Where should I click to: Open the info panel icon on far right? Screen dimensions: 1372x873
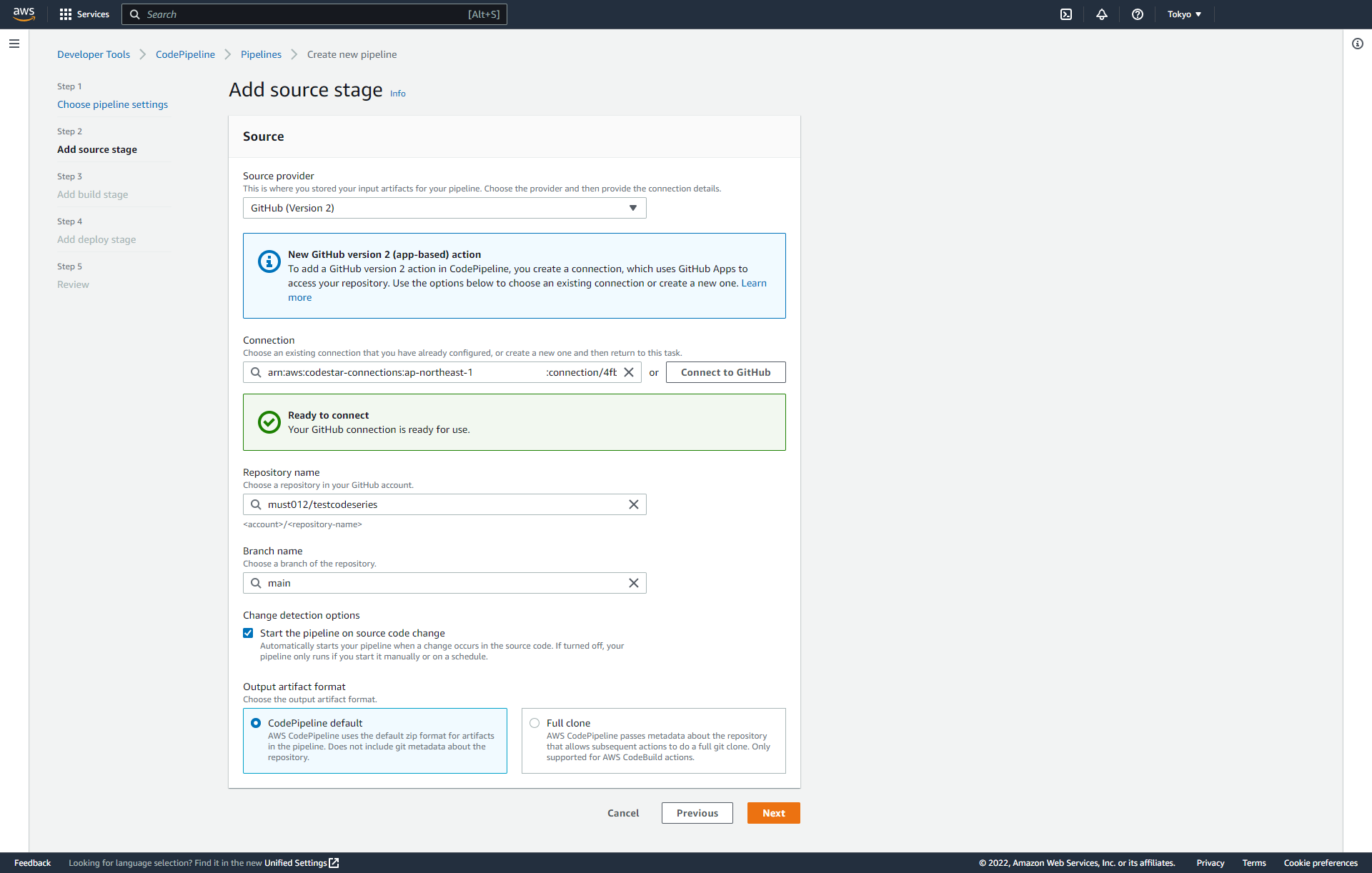coord(1358,44)
